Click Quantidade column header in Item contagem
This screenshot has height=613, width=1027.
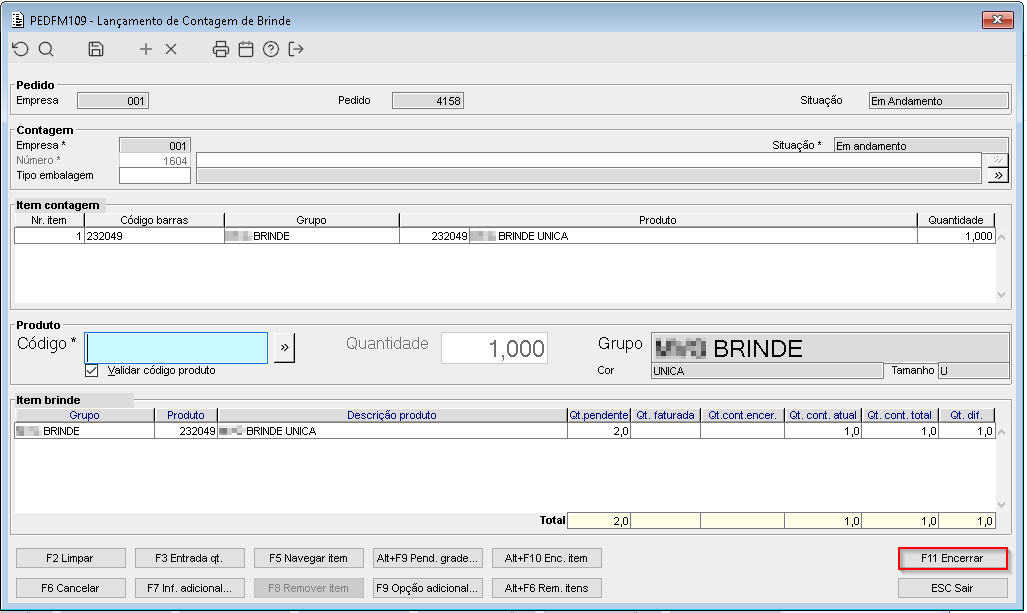click(956, 220)
